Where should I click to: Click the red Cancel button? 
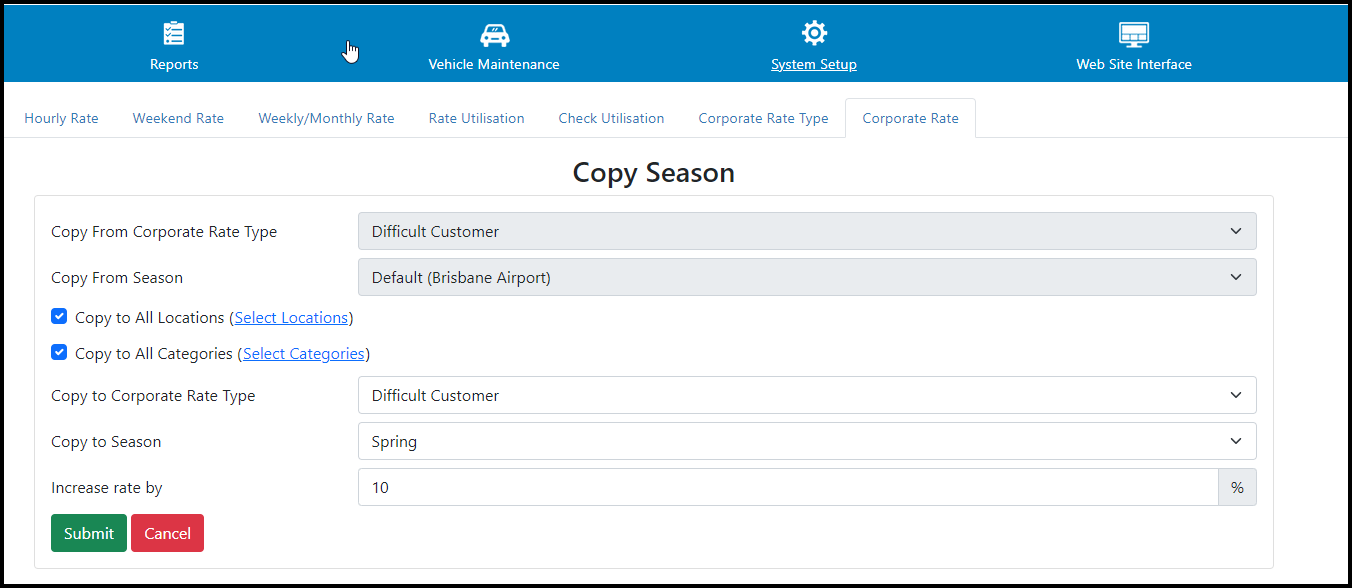point(167,533)
